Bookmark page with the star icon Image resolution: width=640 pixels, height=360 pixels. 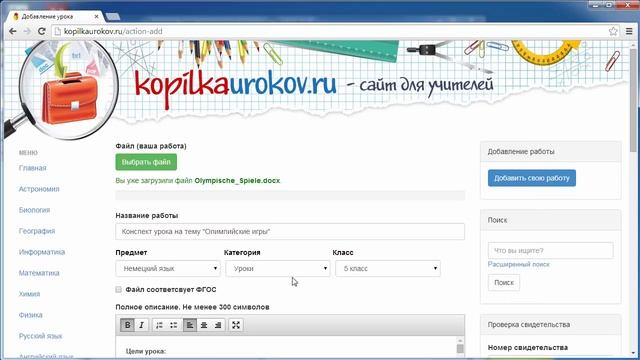[613, 31]
